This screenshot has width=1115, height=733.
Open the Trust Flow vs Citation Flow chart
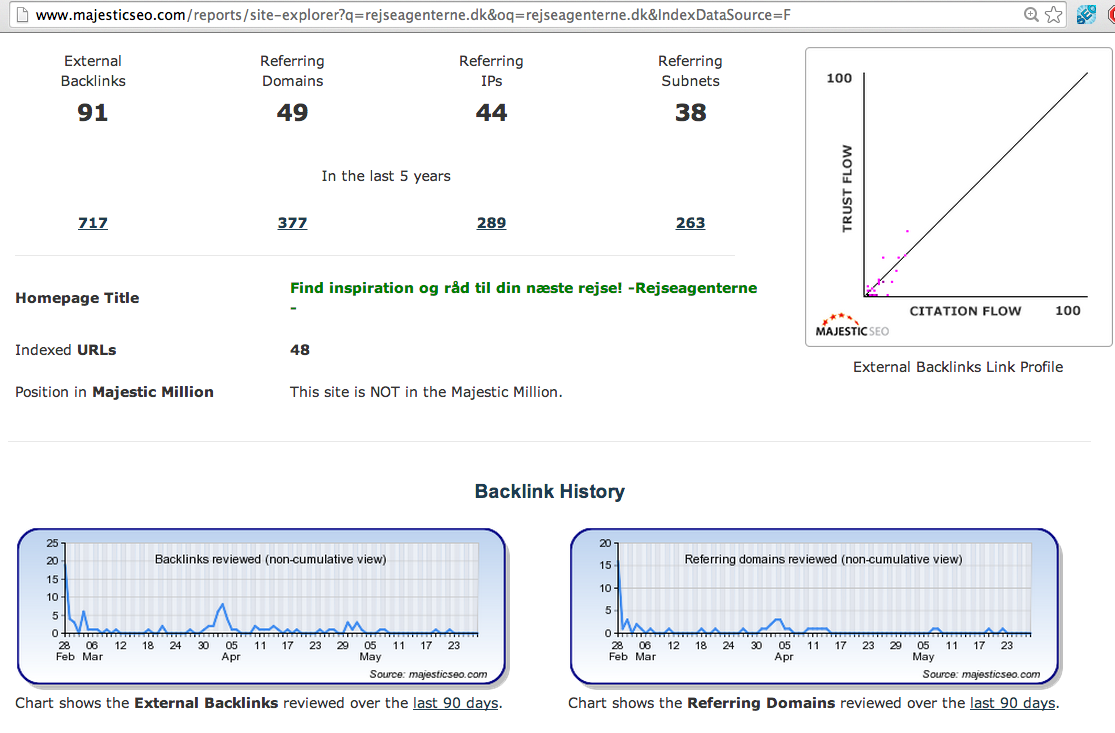[958, 197]
